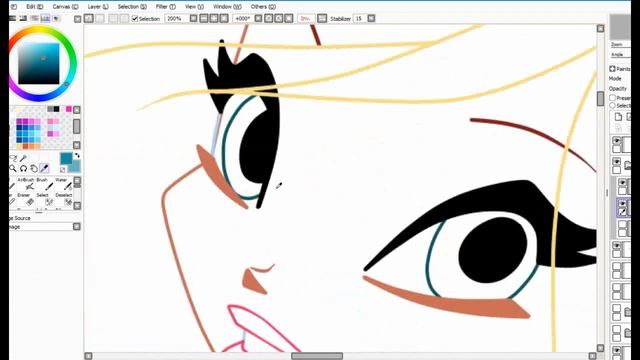640x360 pixels.
Task: Select the Hand pan tool
Action: (x=34, y=168)
